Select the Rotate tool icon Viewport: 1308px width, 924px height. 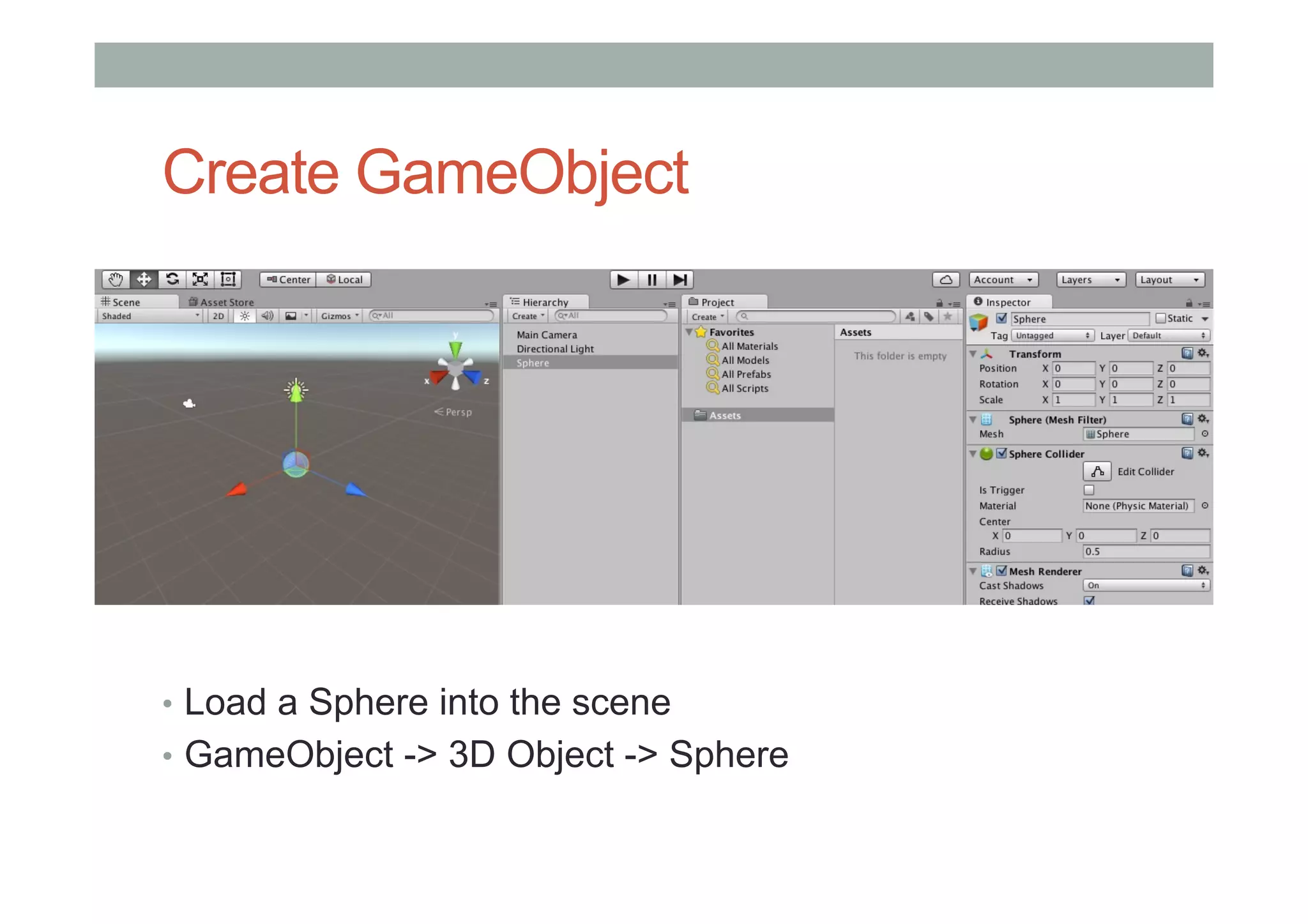pyautogui.click(x=172, y=280)
